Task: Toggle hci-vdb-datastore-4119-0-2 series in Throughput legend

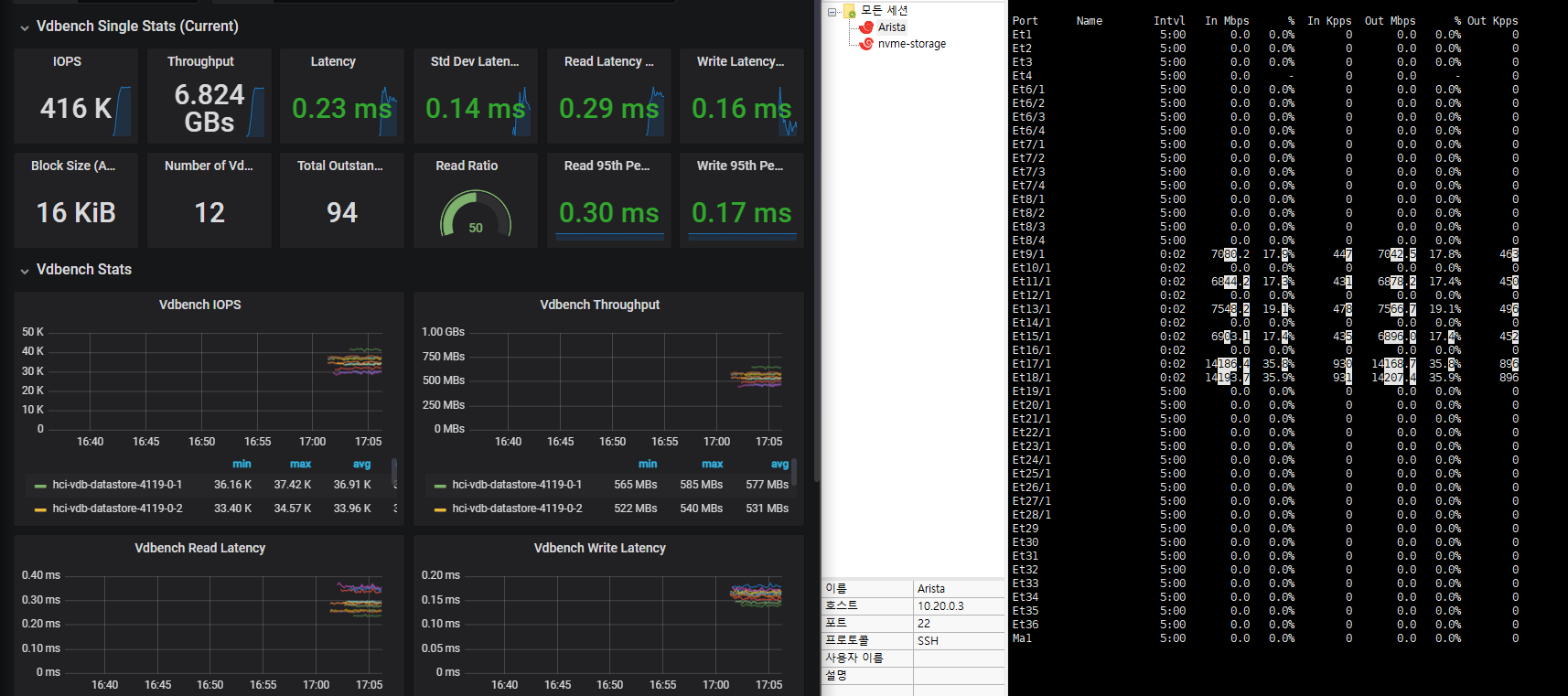Action: 517,509
